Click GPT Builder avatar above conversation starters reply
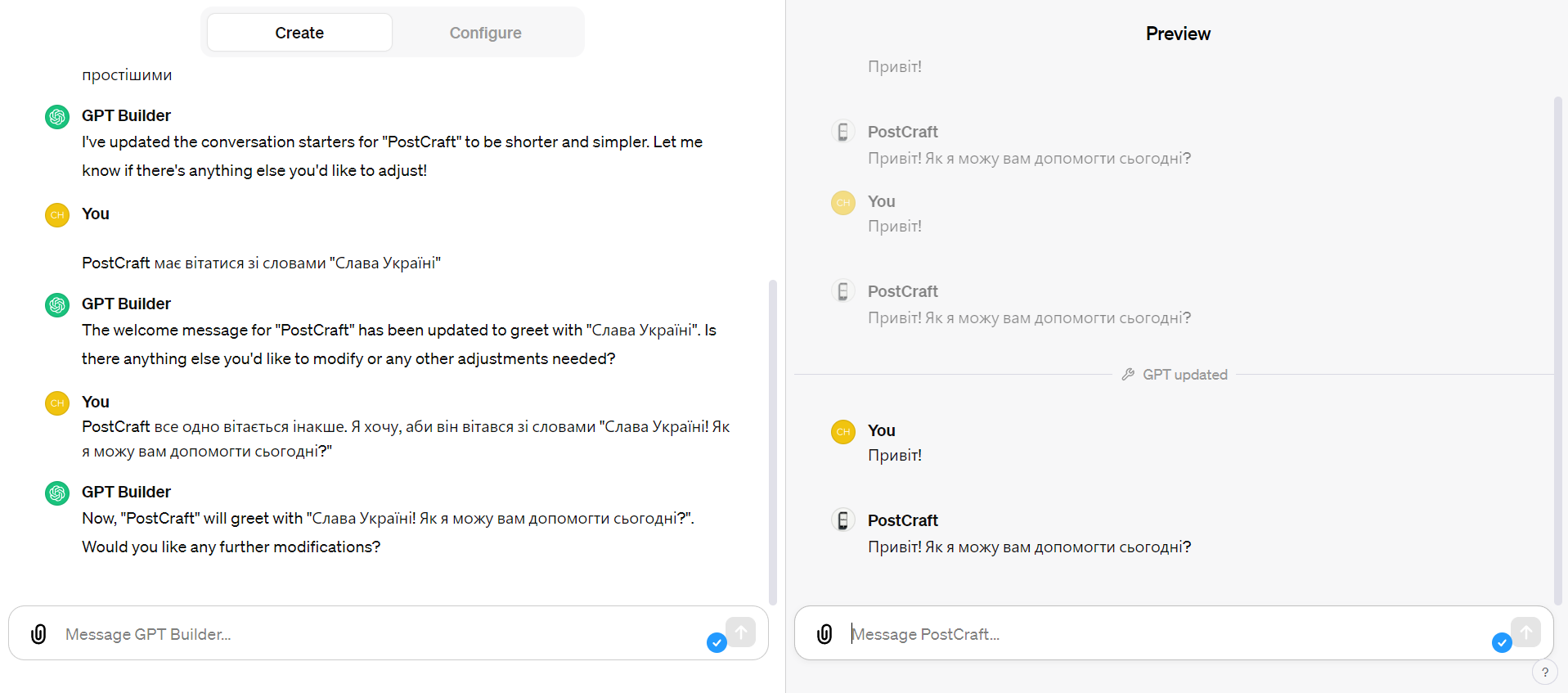This screenshot has height=693, width=1568. point(57,117)
